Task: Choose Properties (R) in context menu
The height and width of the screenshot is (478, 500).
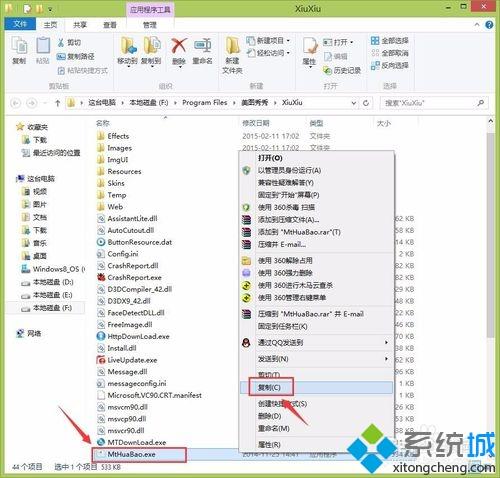Action: point(316,444)
